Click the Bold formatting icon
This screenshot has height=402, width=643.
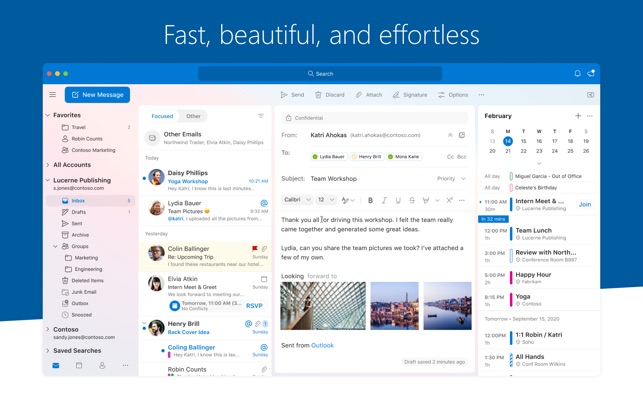370,200
